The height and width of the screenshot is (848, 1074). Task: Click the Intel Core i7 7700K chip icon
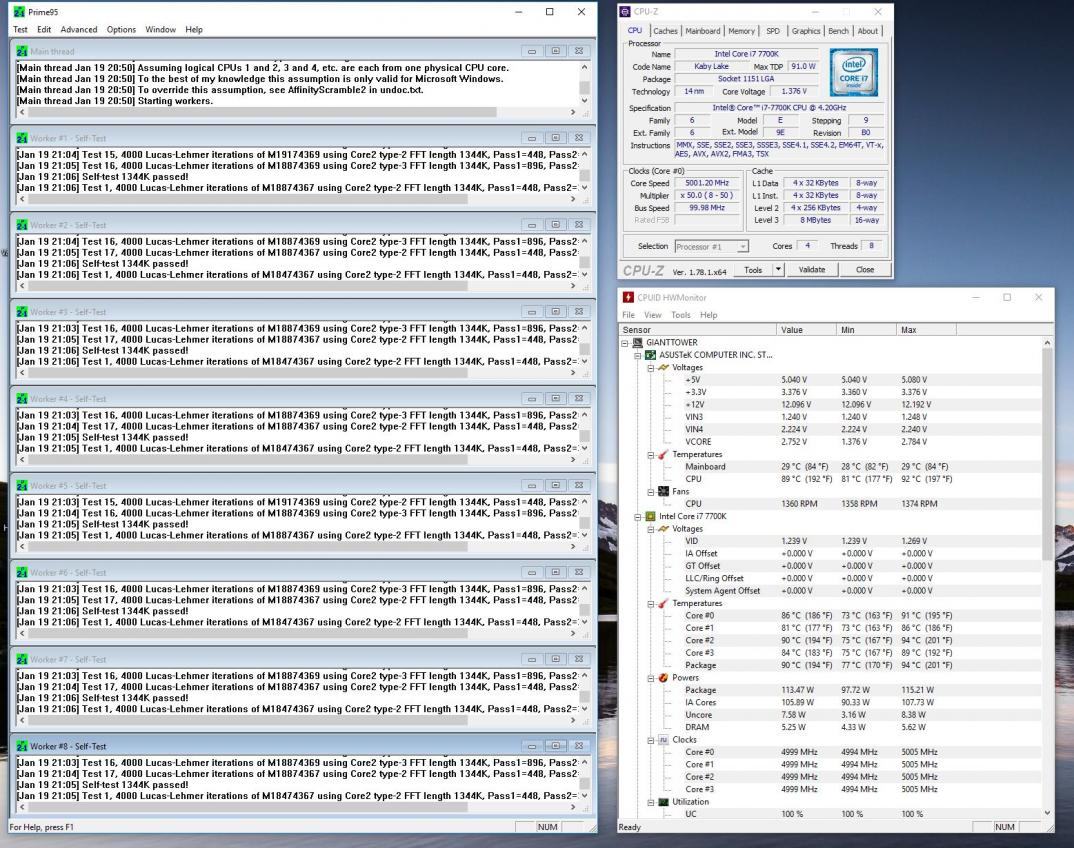650,516
